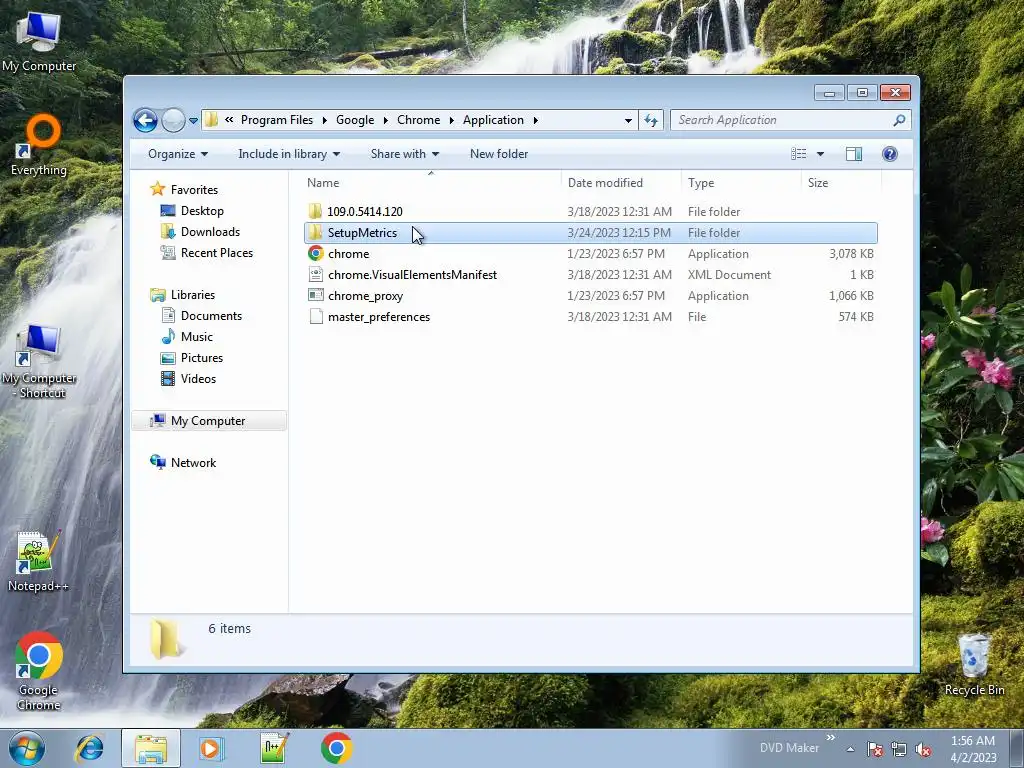Select Google in the address breadcrumb
Screen dimensions: 1024x768
[355, 120]
